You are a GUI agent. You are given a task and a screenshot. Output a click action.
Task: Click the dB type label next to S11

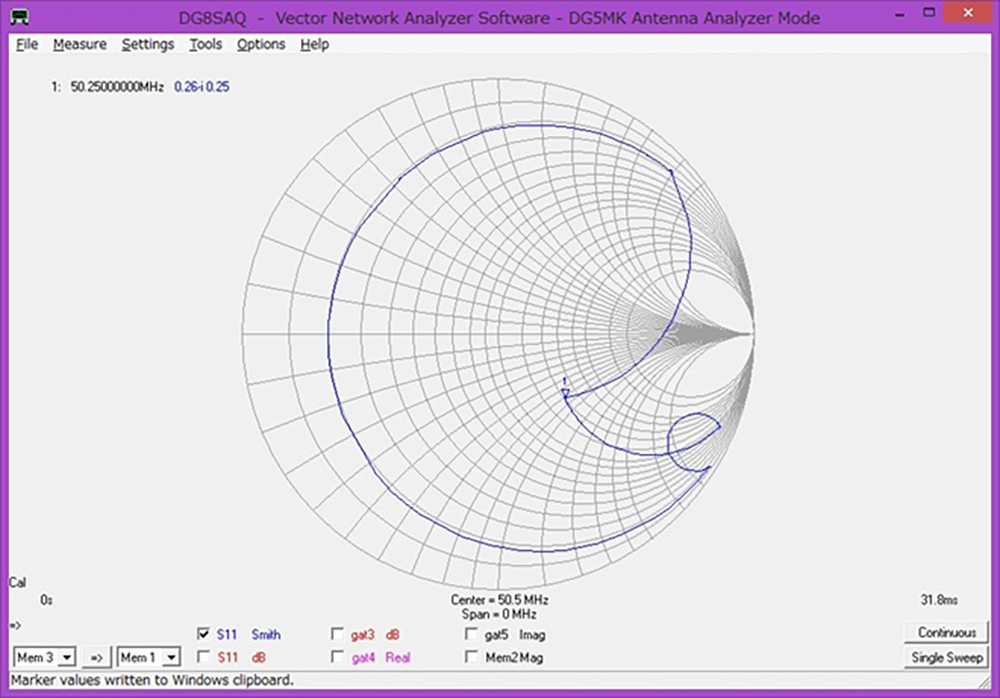pos(258,657)
